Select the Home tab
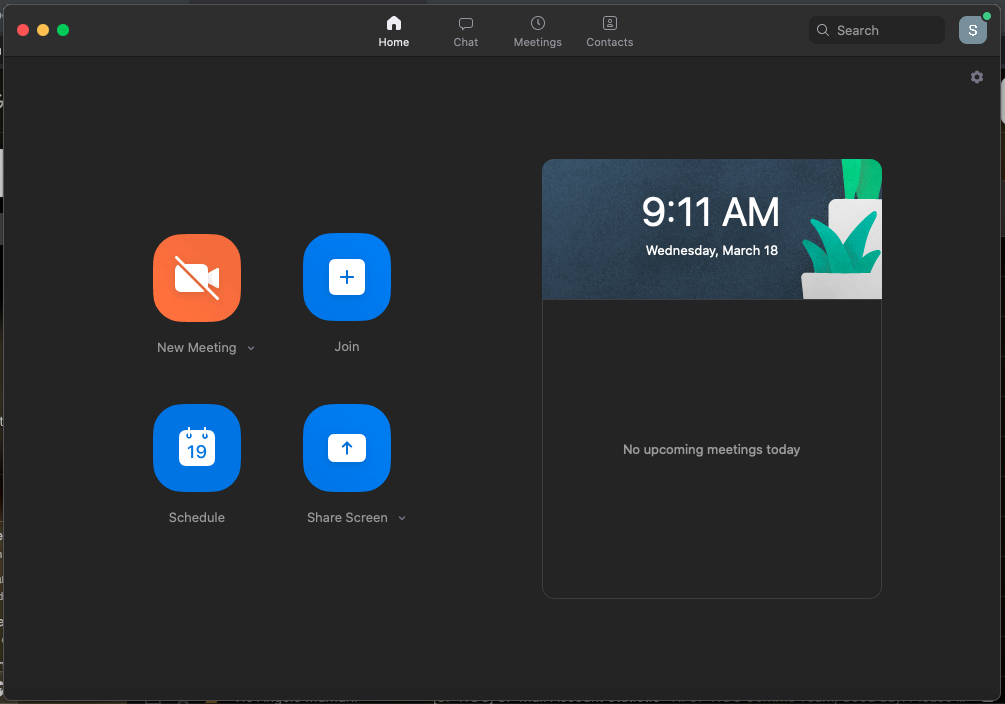1005x704 pixels. pos(394,31)
